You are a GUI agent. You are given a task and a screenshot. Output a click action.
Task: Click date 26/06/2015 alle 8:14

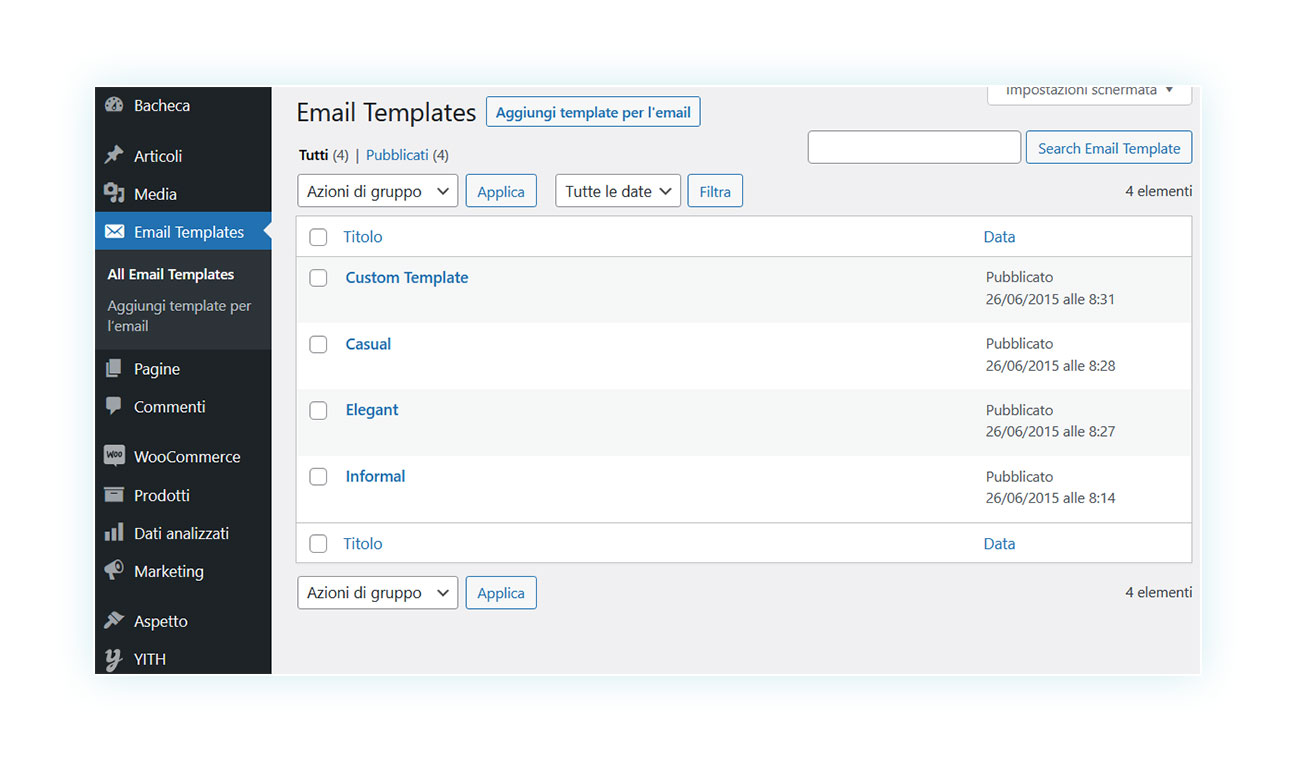point(1050,497)
